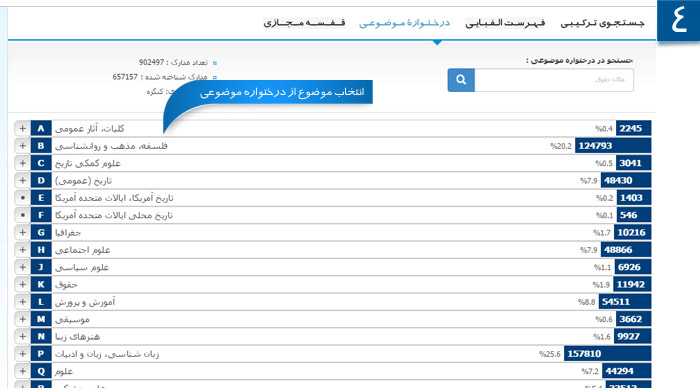Focus the subject tree search input field
700x390 pixels.
point(554,80)
